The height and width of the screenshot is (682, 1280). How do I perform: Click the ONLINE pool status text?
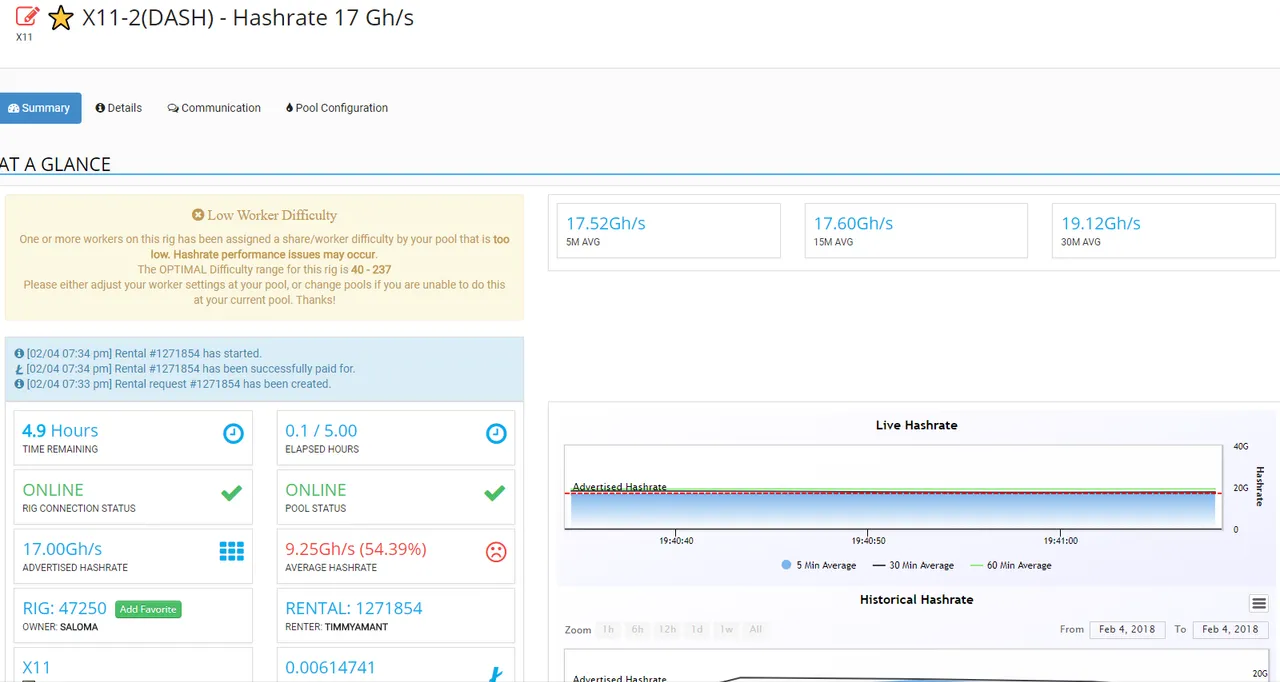(316, 489)
